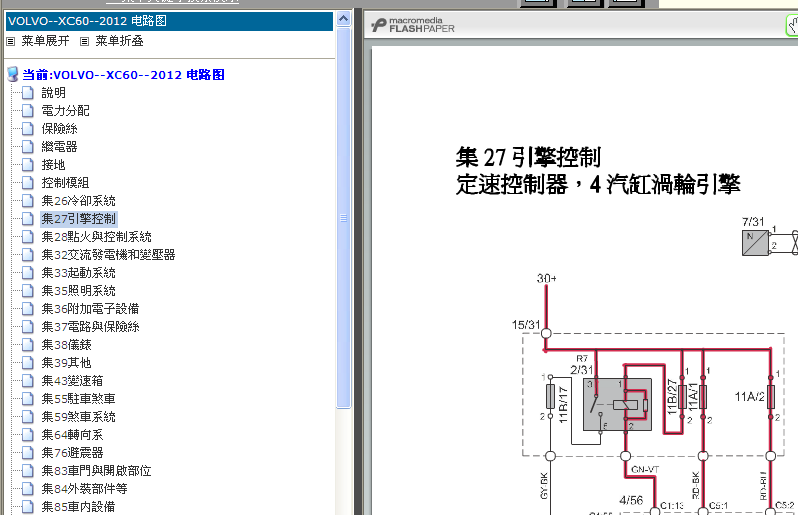798x515 pixels.
Task: Click the page icon next to 集28點火與控制系統
Action: tap(28, 237)
